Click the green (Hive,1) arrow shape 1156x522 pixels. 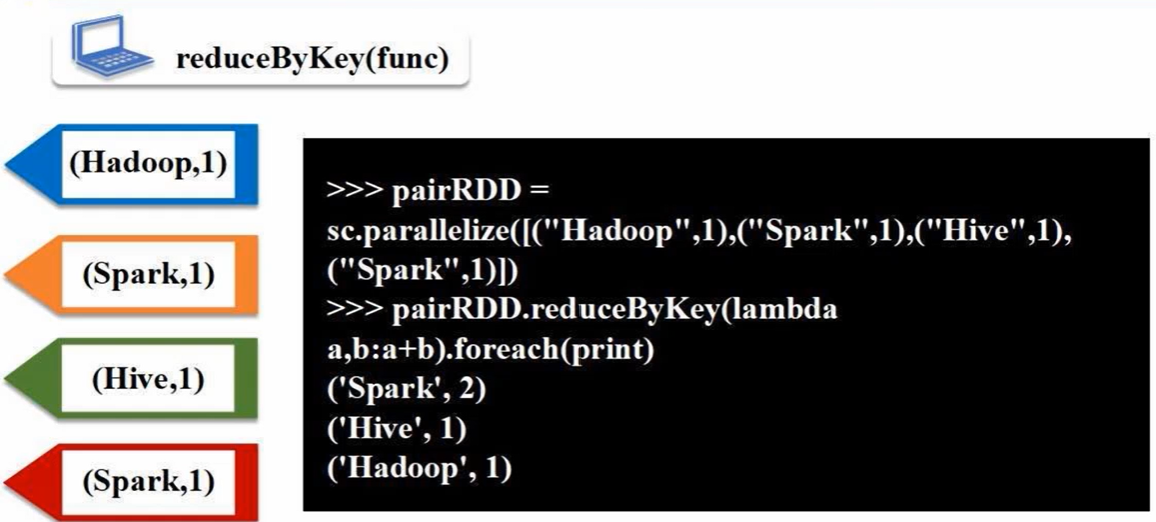click(x=132, y=379)
